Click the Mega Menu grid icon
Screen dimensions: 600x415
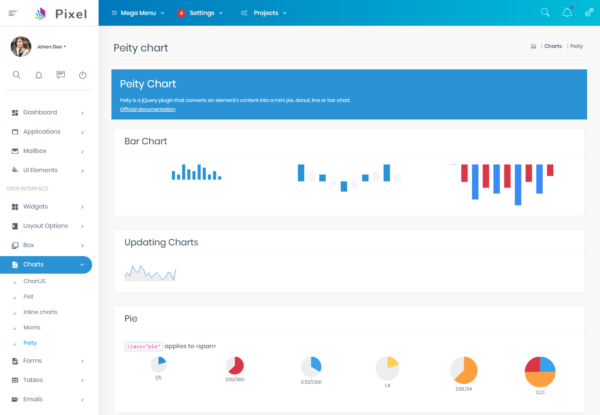[x=114, y=13]
